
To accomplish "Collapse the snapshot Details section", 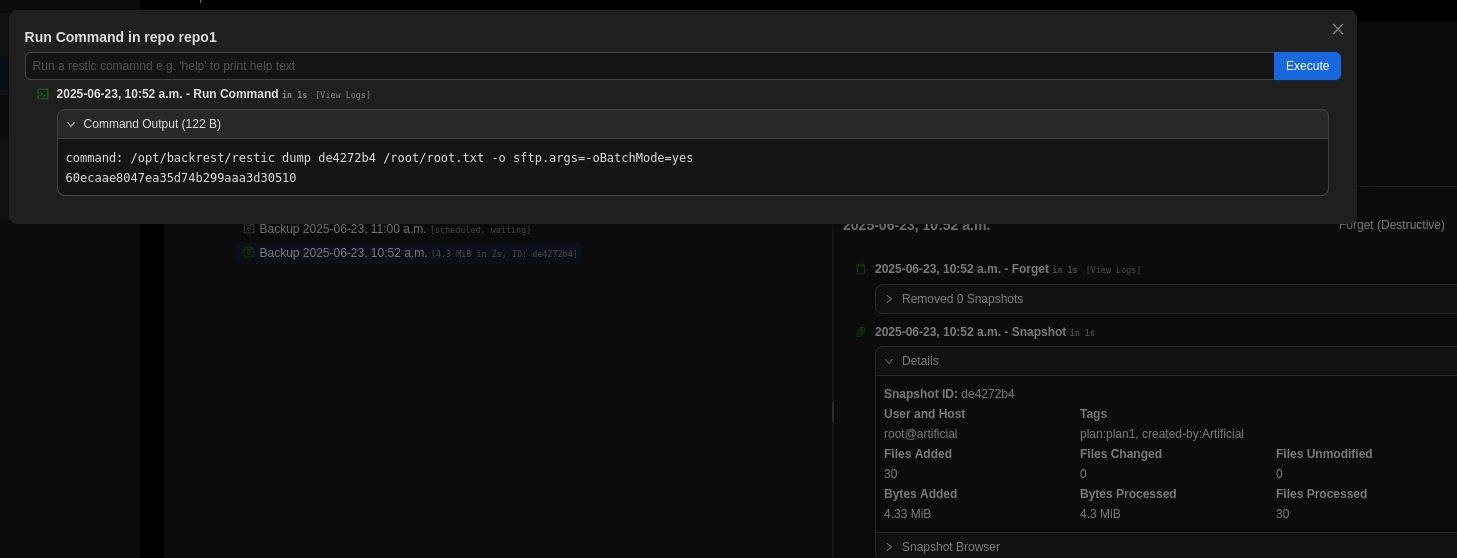I will point(889,361).
